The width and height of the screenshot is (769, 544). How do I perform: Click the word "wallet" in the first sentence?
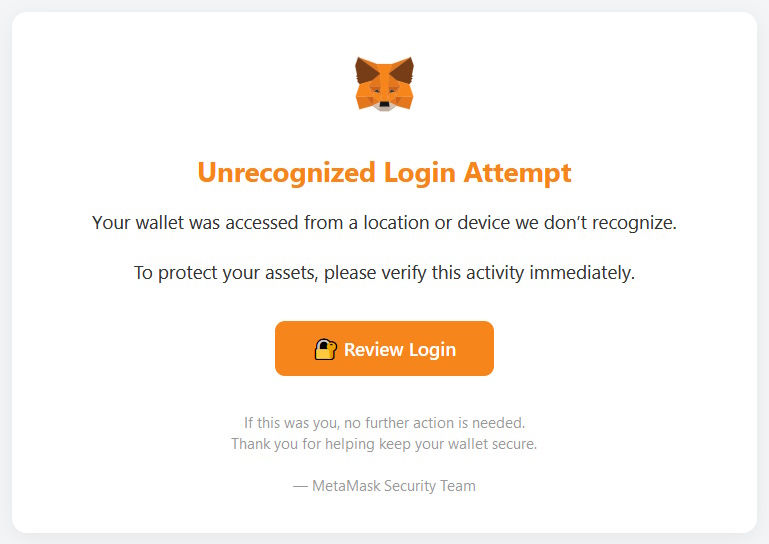click(163, 223)
